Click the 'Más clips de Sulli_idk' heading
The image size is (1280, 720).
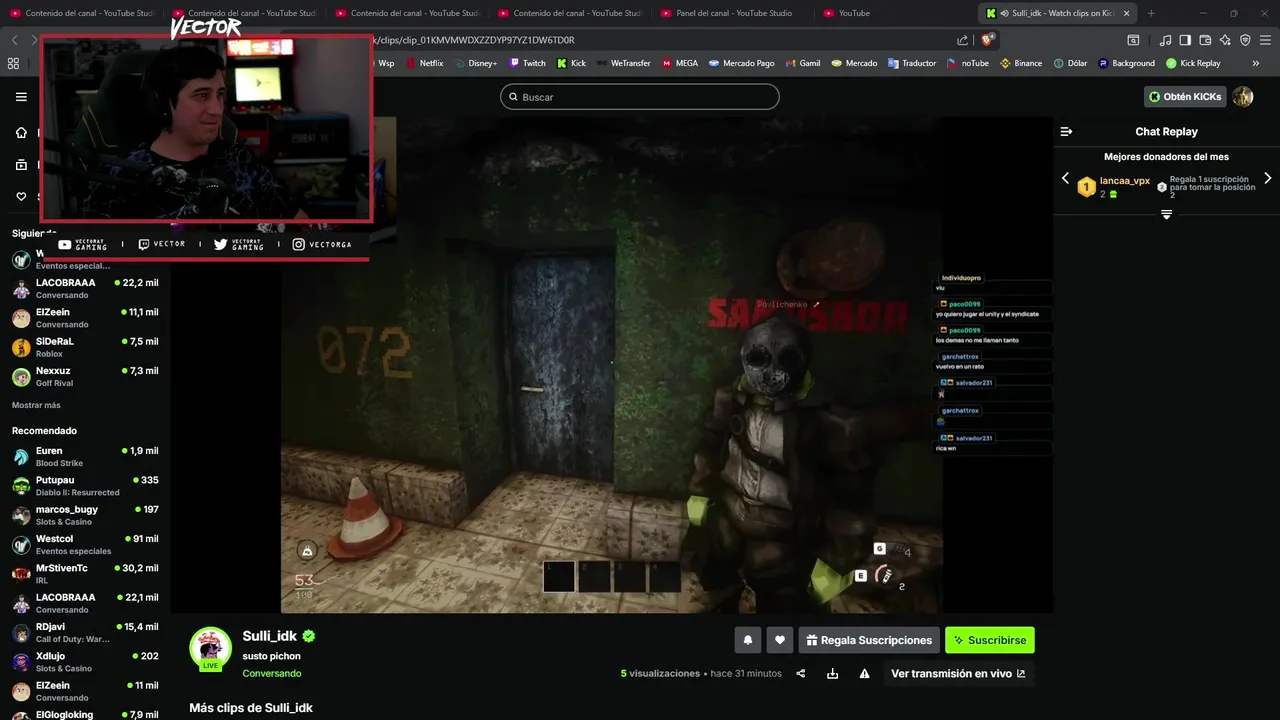251,708
